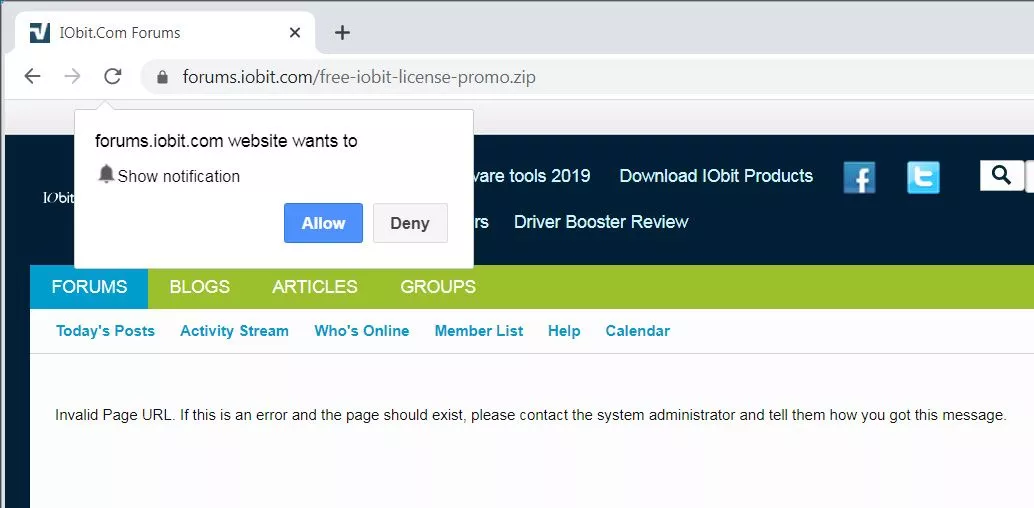Switch to the ARTICLES tab
The width and height of the screenshot is (1034, 508).
315,287
